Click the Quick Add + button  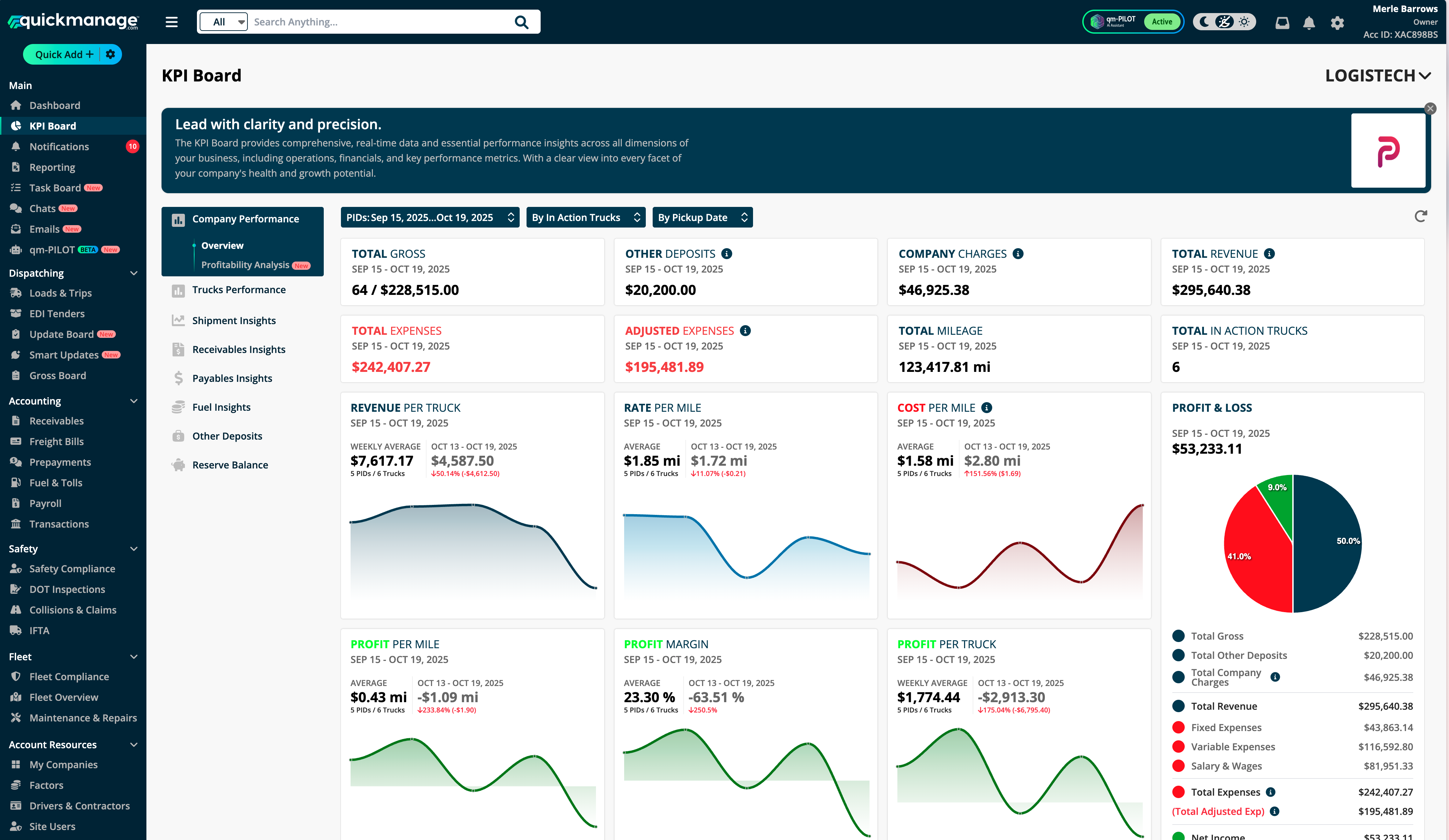63,54
